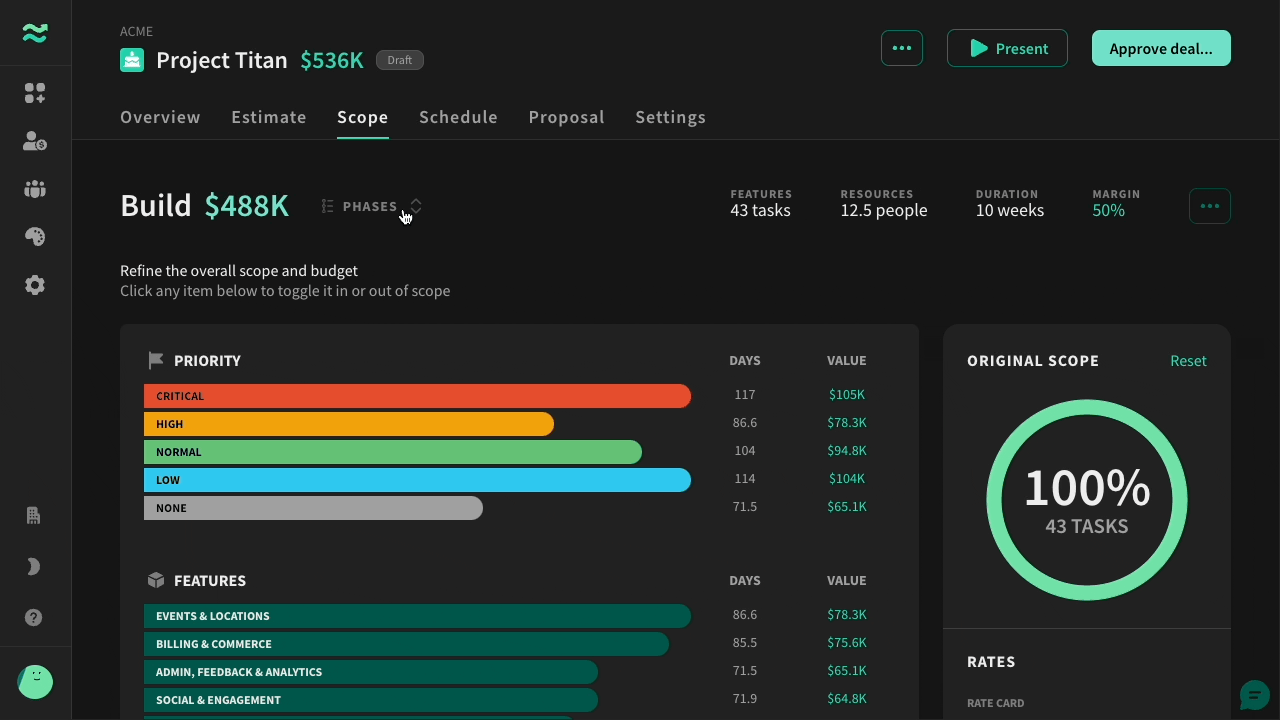Click the Reset link in Original Scope
Image resolution: width=1280 pixels, height=720 pixels.
coord(1188,361)
